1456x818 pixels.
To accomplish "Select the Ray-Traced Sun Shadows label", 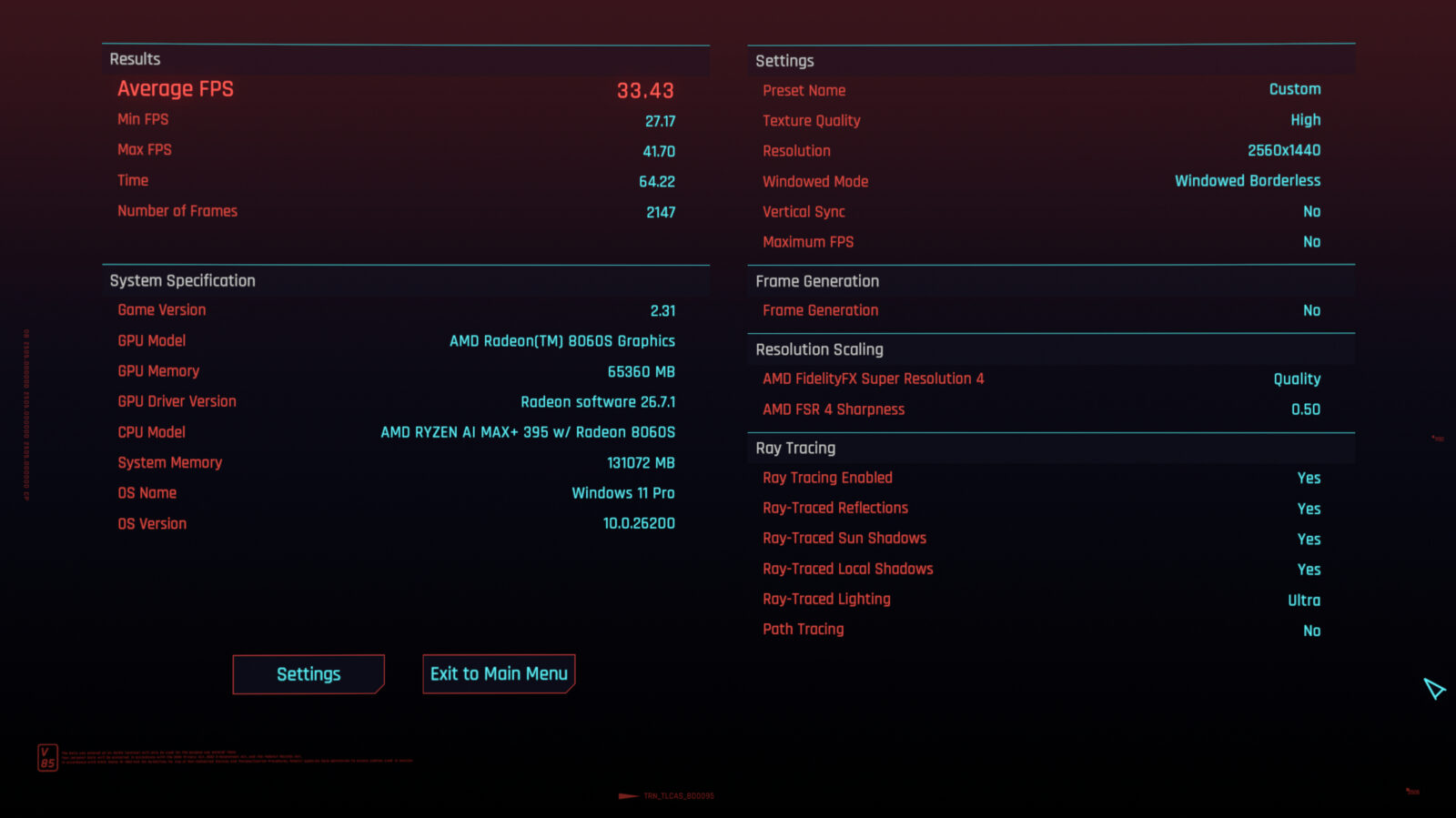I will pos(844,538).
